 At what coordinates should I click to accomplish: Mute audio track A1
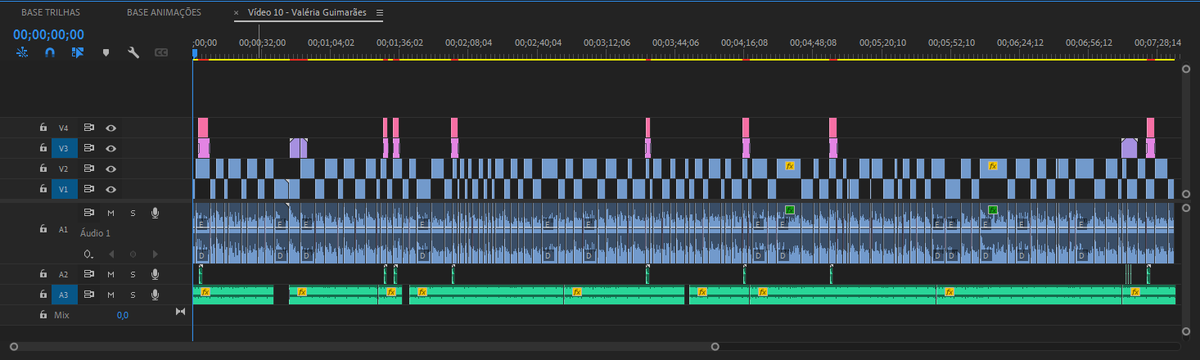click(x=111, y=212)
